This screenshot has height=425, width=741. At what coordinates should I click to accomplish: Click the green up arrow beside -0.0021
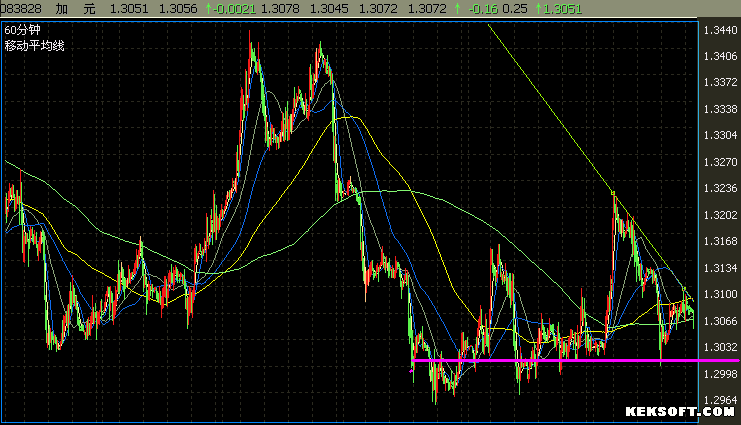click(208, 9)
